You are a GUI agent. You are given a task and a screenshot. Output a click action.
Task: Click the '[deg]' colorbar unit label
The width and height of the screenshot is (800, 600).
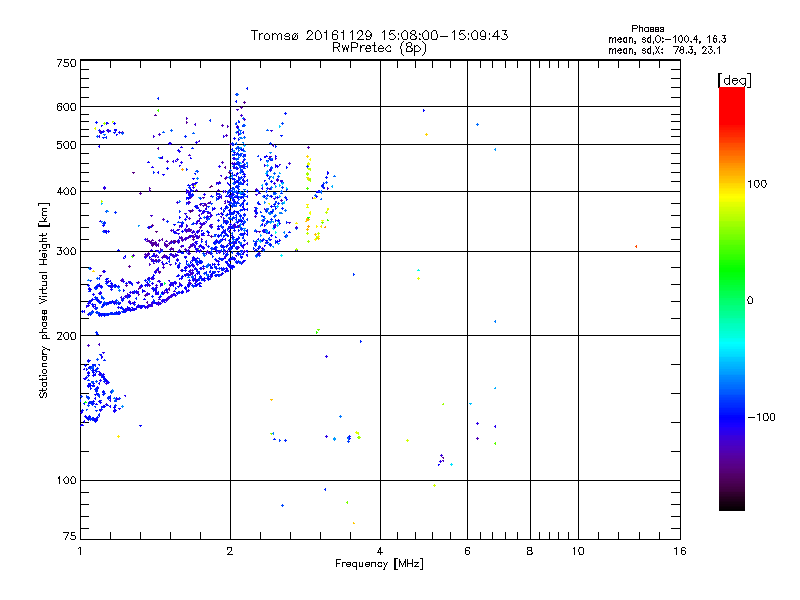[734, 80]
